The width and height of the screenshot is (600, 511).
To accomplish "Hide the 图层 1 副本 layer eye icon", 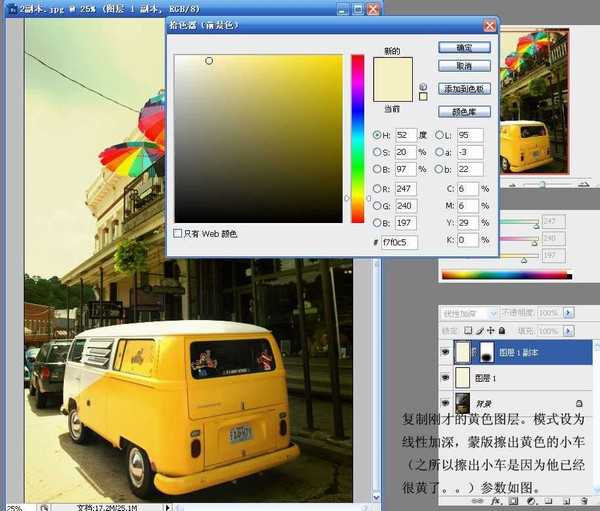I will click(x=446, y=351).
